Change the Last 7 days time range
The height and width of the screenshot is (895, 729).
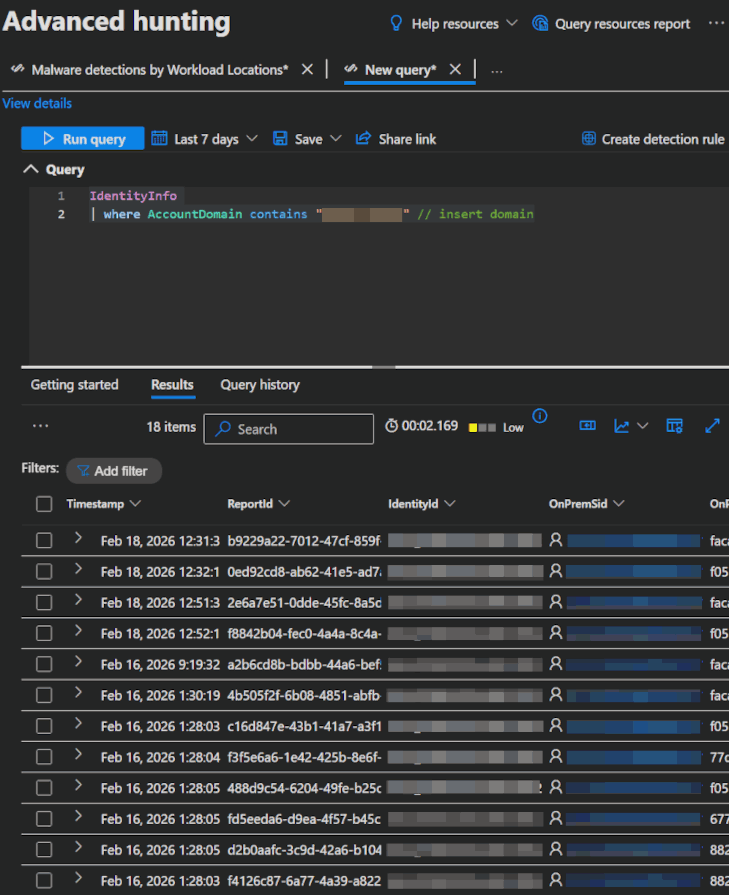click(205, 139)
